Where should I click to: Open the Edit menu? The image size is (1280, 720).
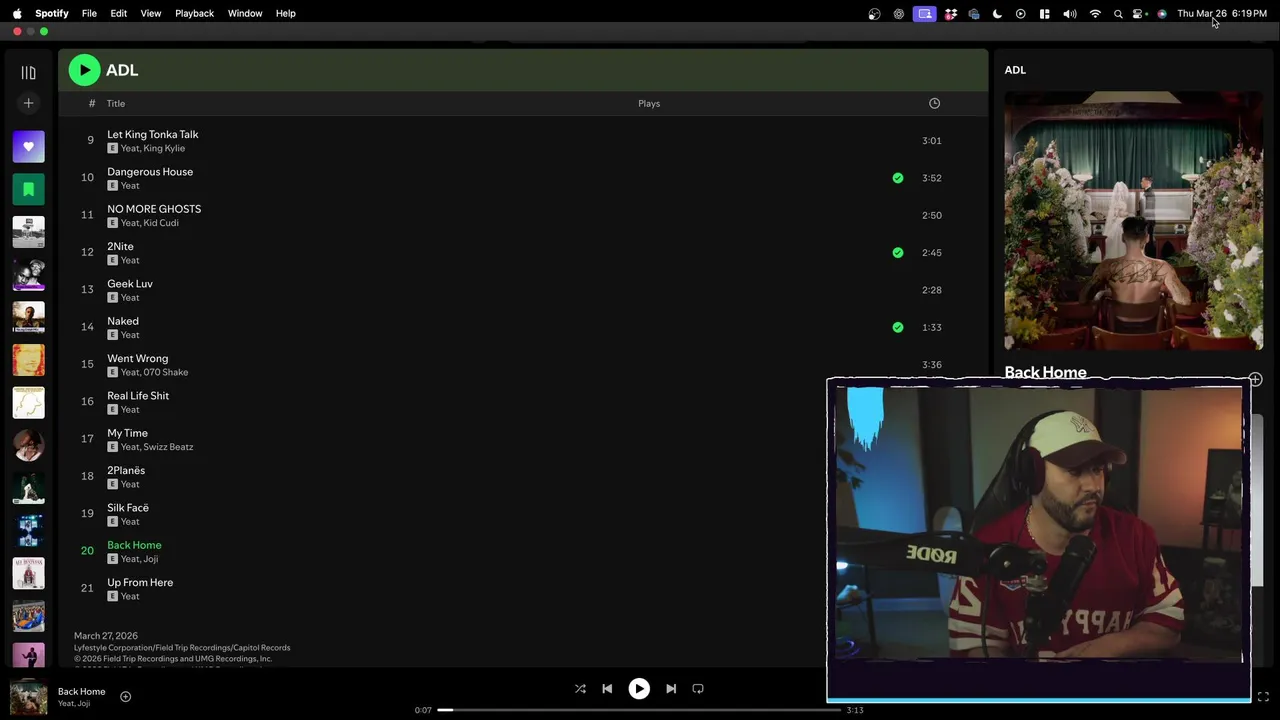[x=118, y=13]
